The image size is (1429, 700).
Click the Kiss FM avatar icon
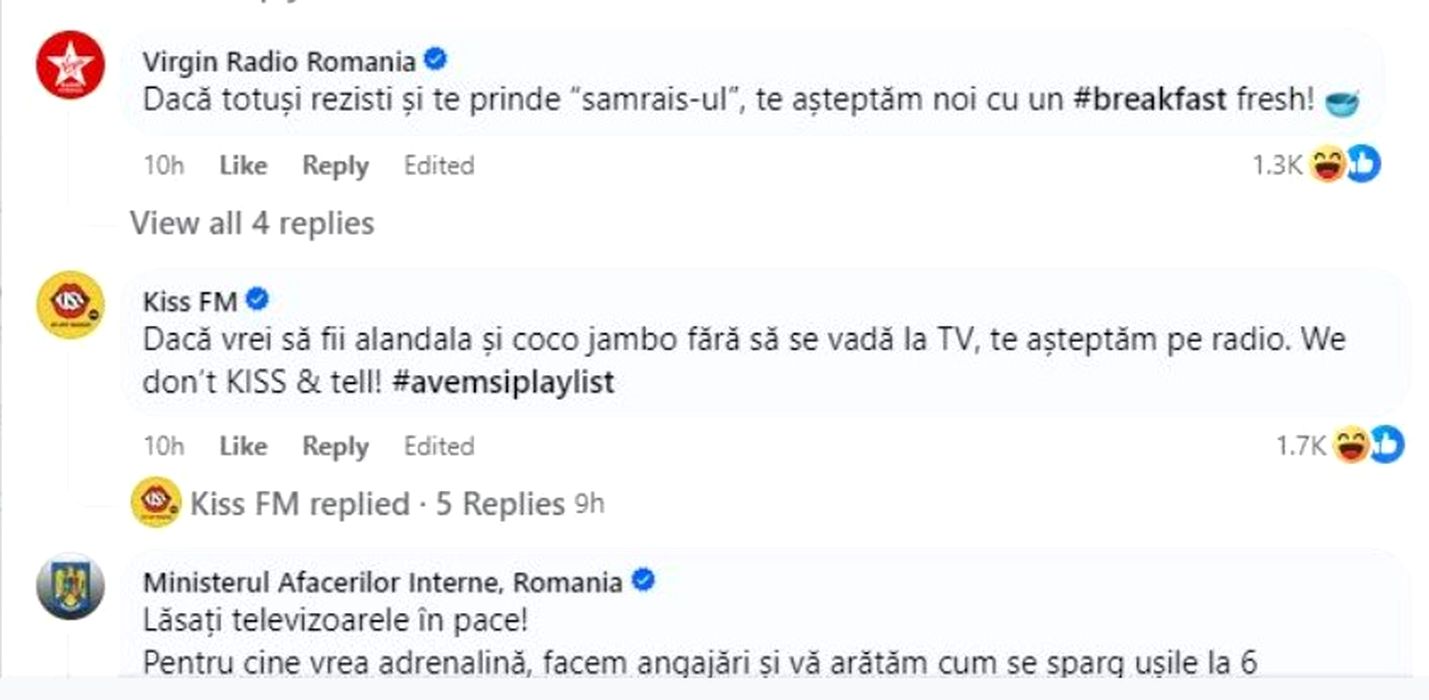69,304
